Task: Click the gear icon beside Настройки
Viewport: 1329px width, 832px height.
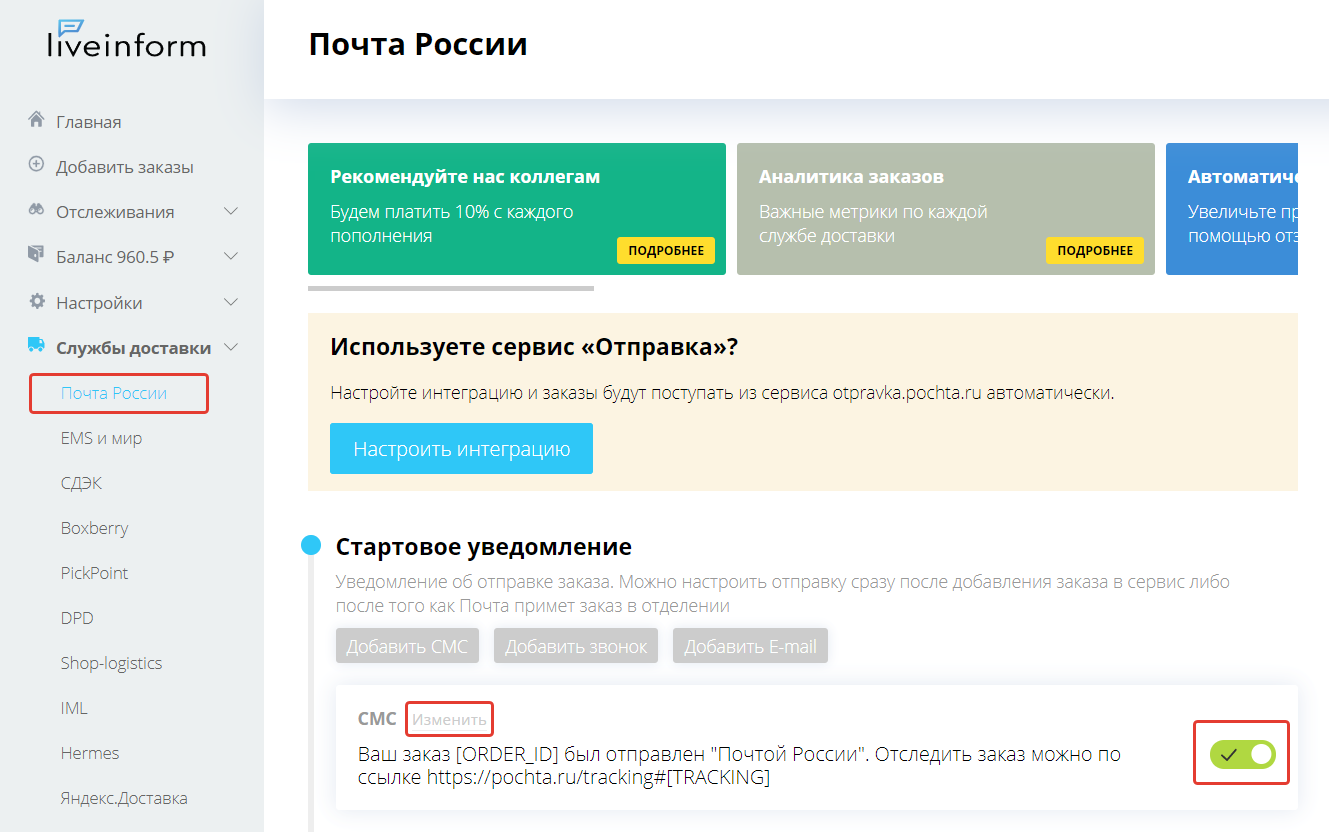Action: 37,301
